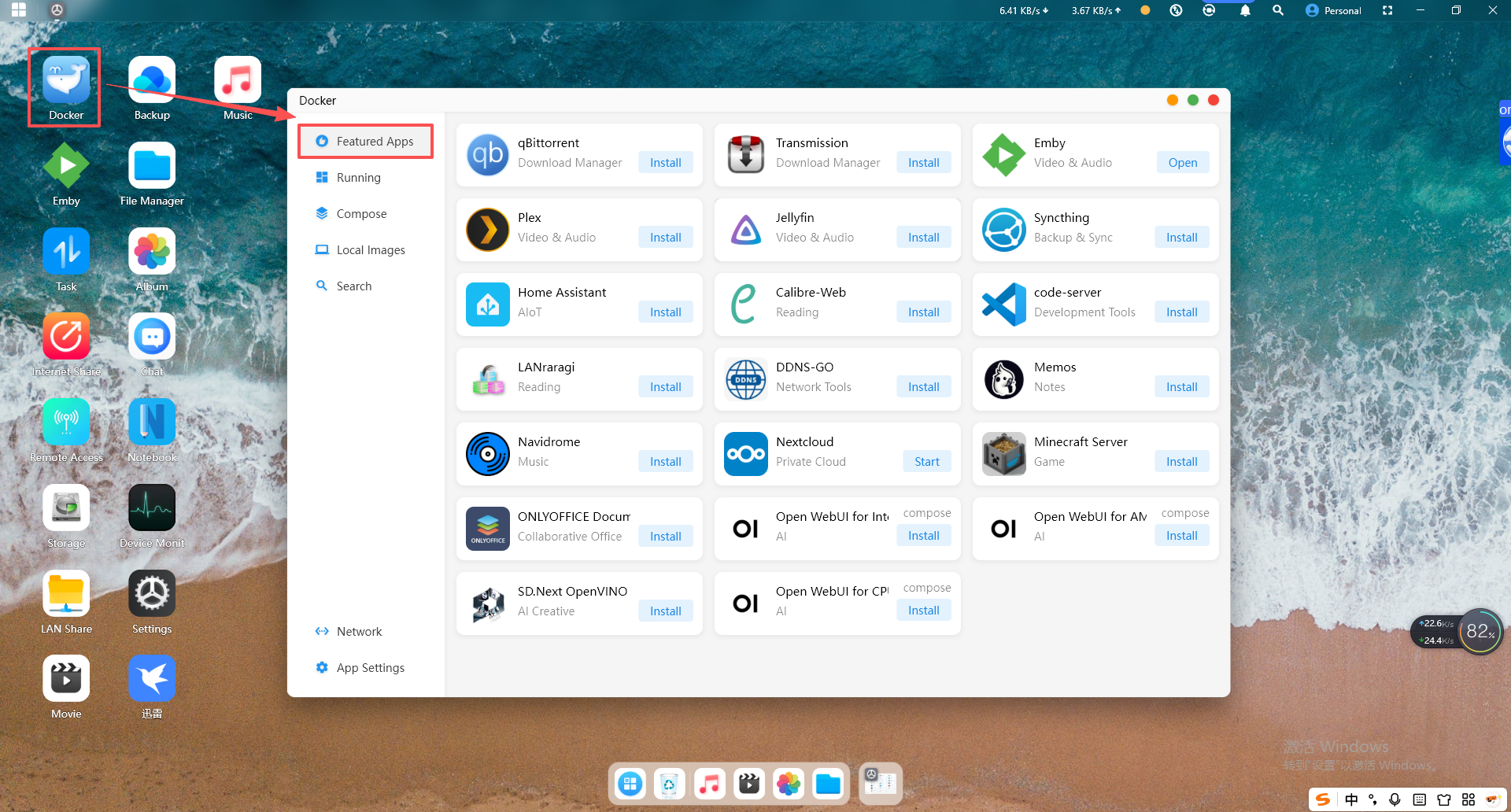Click the search icon in top bar
The height and width of the screenshot is (812, 1511).
pos(1278,10)
